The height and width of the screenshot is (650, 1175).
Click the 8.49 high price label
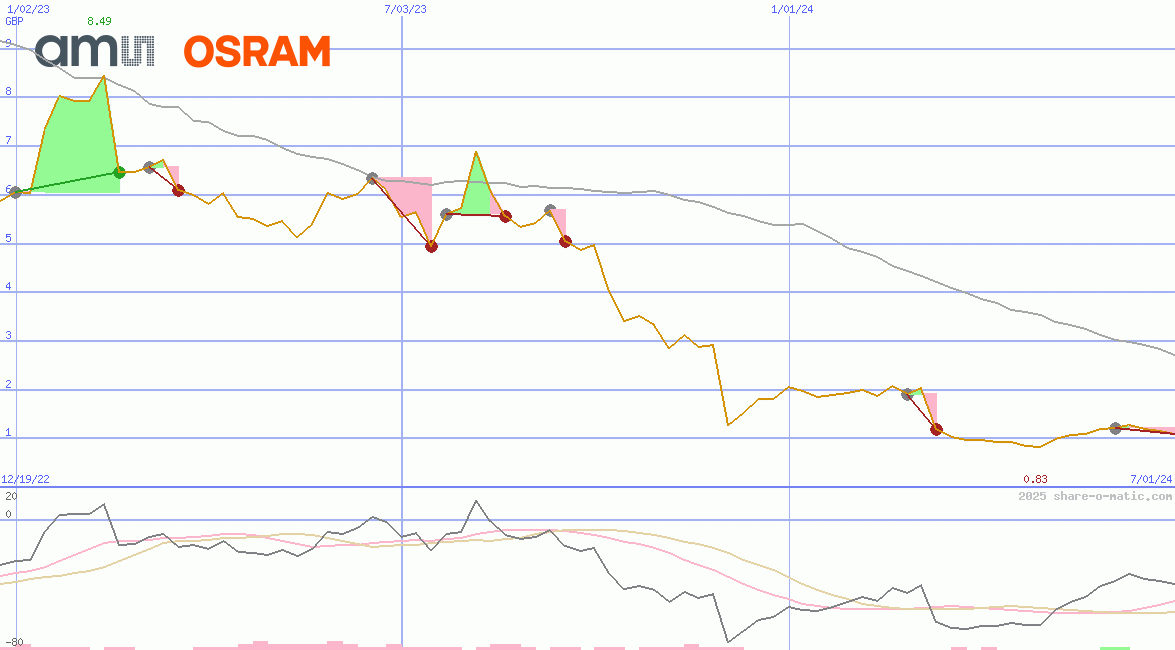[98, 19]
